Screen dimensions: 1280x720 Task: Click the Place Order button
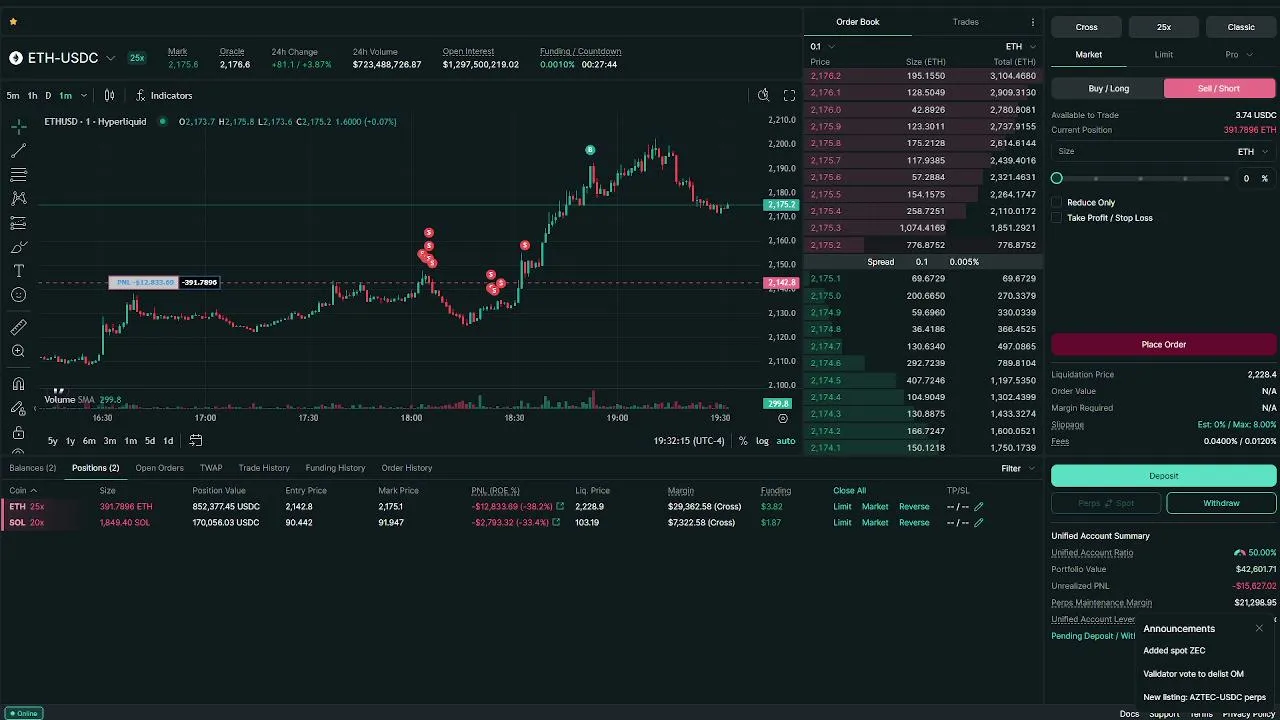click(1164, 345)
